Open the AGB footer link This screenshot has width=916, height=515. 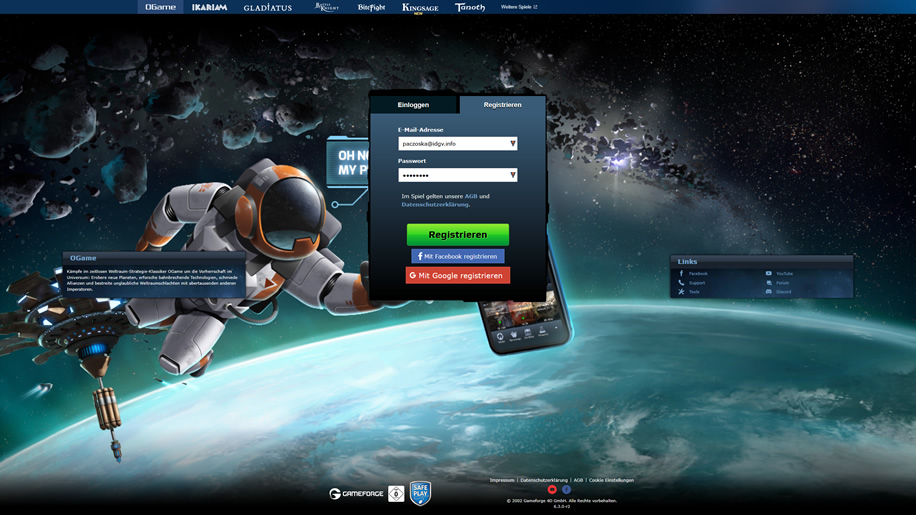coord(578,480)
